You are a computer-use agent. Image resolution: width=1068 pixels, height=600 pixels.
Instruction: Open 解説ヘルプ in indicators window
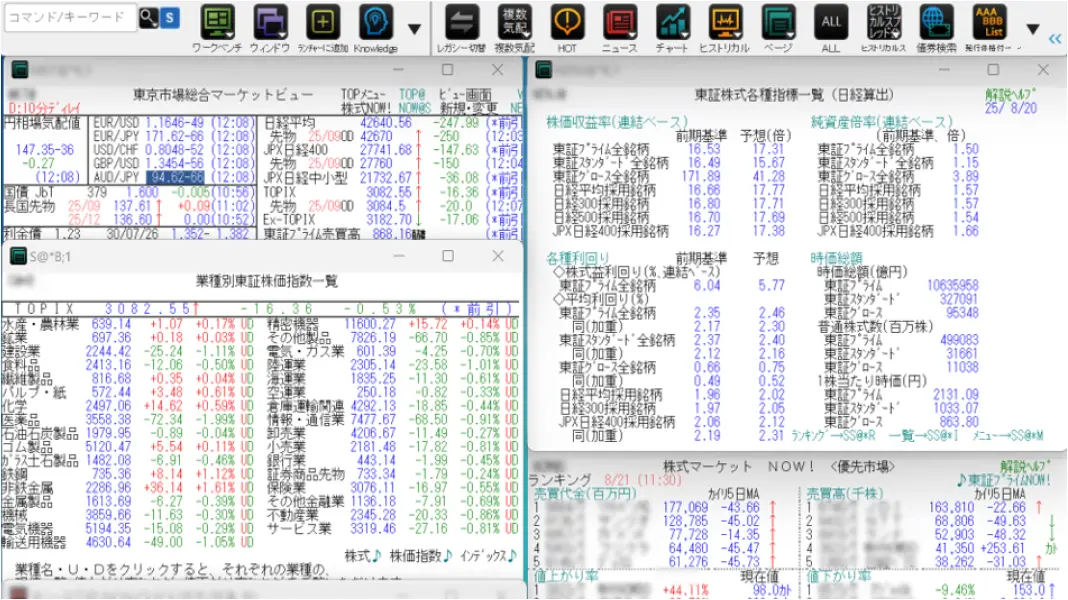(x=1010, y=95)
